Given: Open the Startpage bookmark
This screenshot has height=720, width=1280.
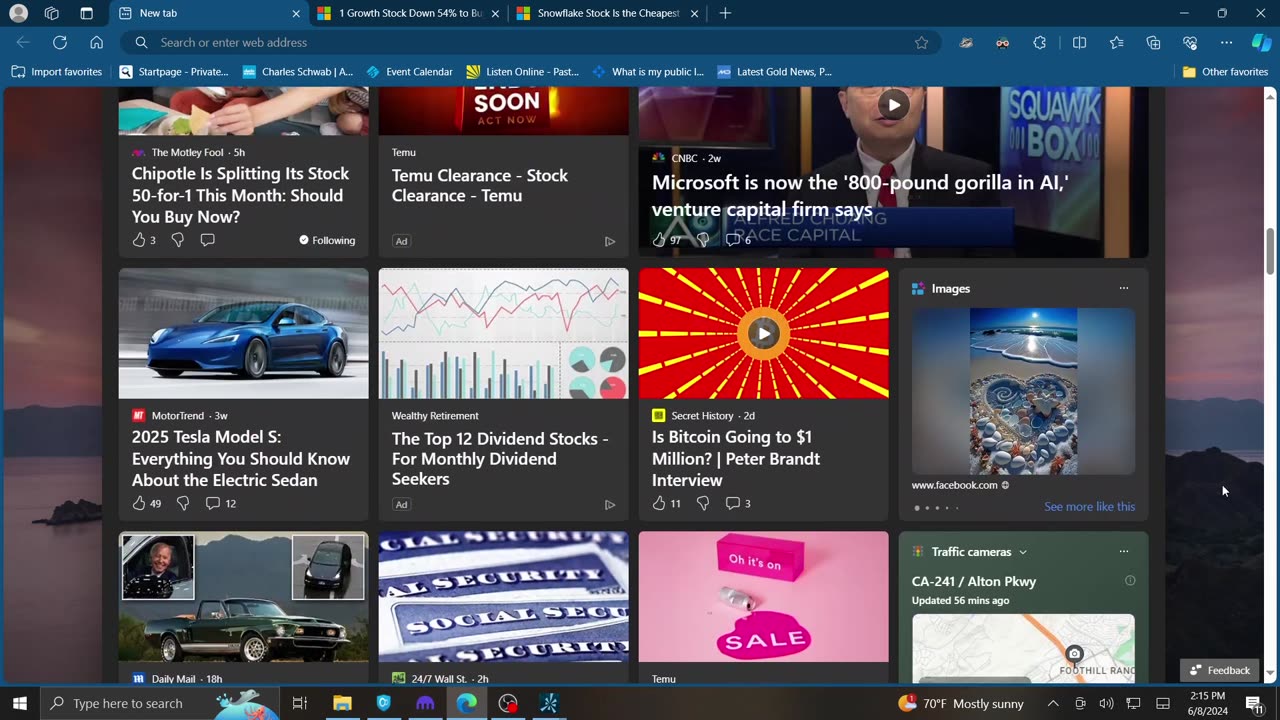Looking at the screenshot, I should coord(174,72).
